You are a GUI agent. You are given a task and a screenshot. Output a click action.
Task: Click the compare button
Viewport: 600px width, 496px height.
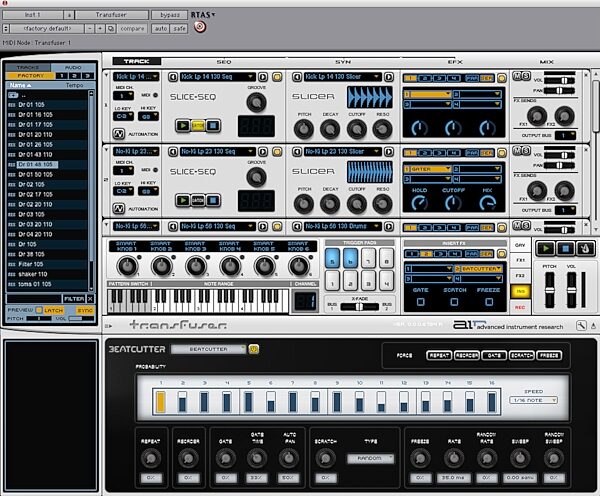coord(132,29)
